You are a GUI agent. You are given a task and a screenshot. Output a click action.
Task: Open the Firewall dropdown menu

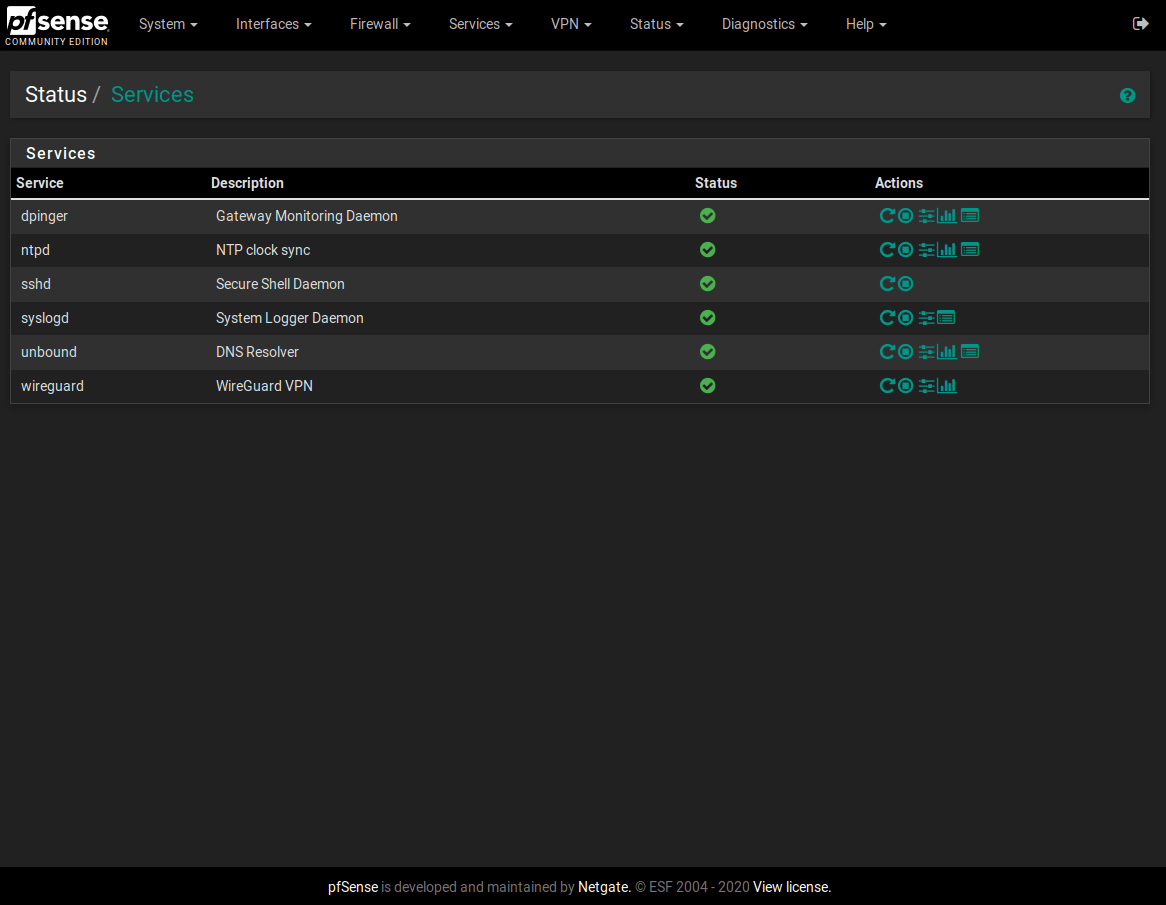[x=380, y=24]
